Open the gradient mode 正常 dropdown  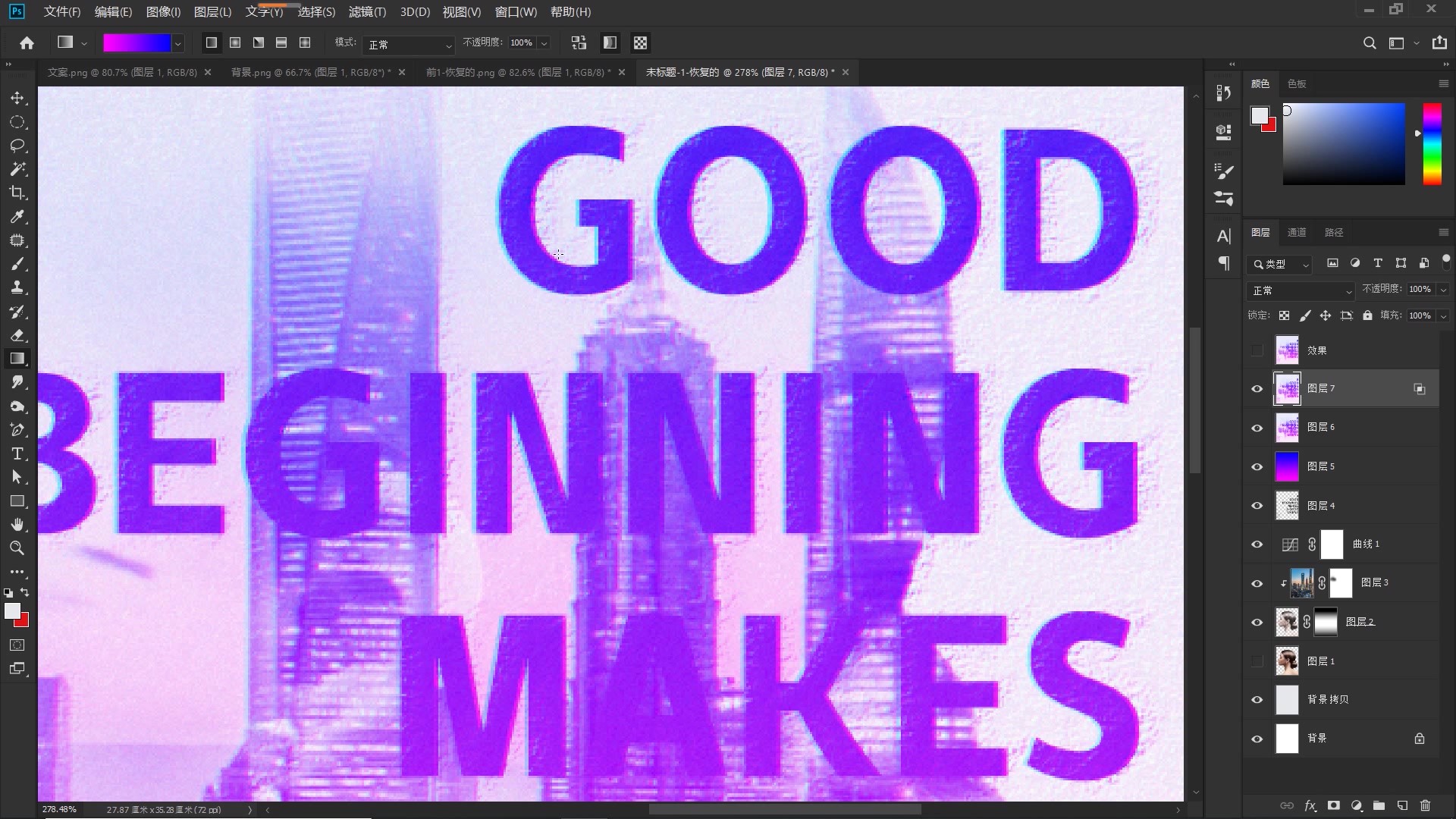click(x=408, y=45)
